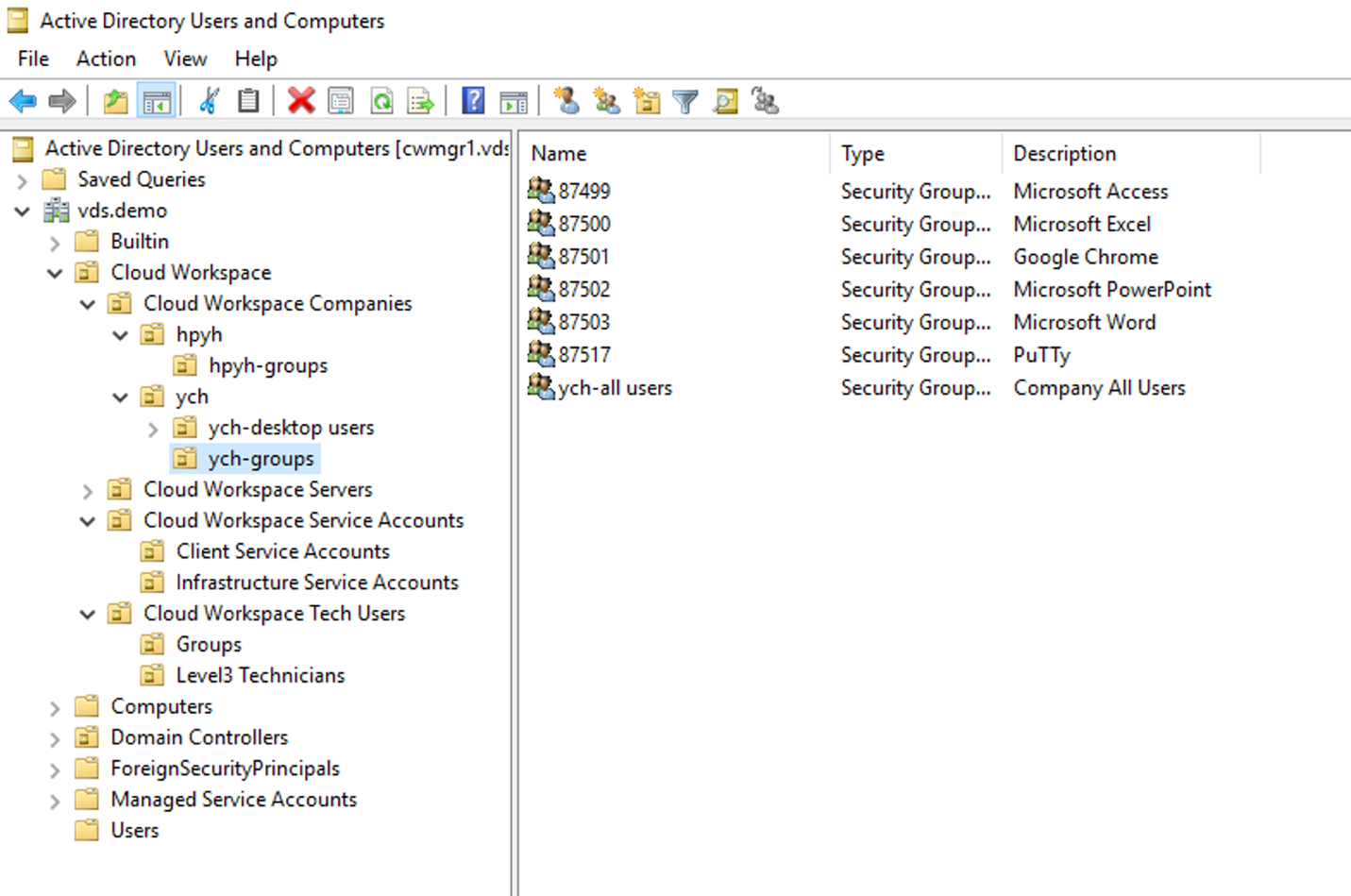
Task: Click the red Delete X icon
Action: click(x=301, y=101)
